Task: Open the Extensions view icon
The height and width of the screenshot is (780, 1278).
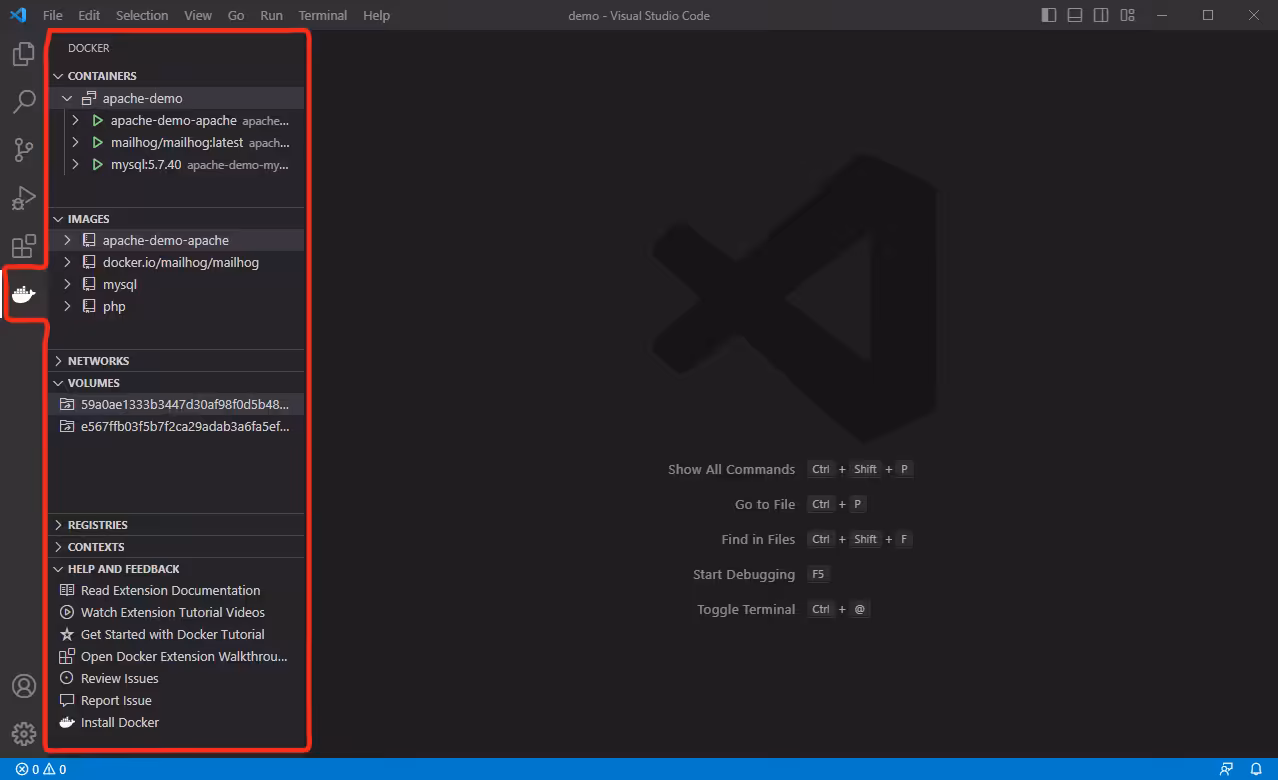Action: (23, 246)
